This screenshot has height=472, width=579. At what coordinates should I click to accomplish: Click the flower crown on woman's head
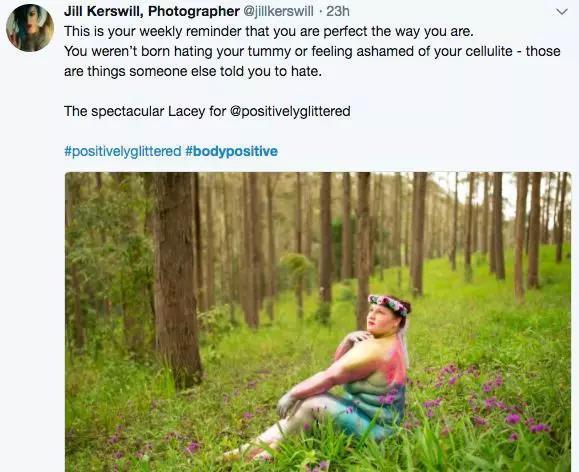(388, 305)
